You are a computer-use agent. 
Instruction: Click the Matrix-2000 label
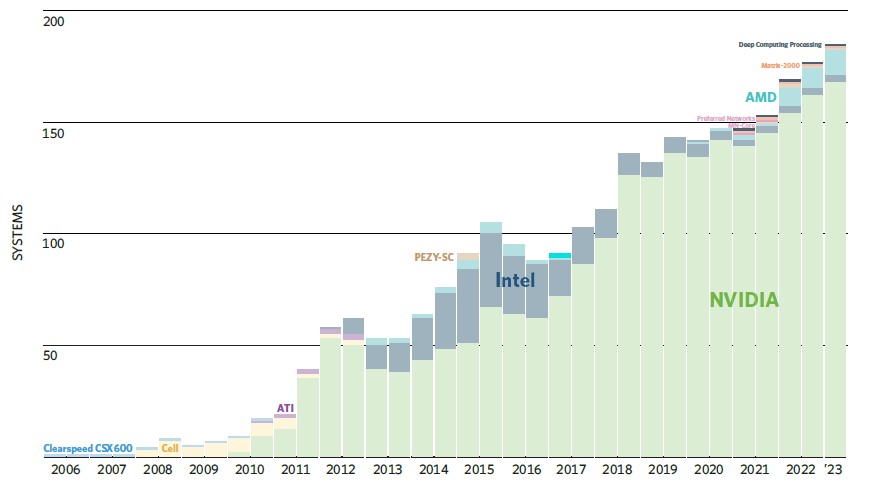point(780,65)
